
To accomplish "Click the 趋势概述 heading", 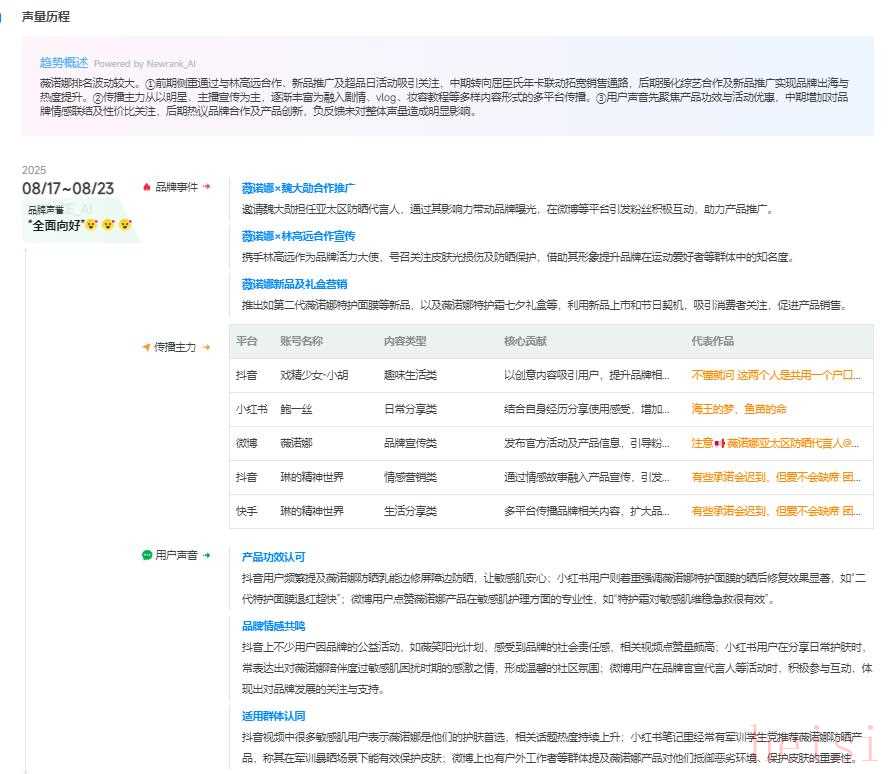I will (x=64, y=62).
